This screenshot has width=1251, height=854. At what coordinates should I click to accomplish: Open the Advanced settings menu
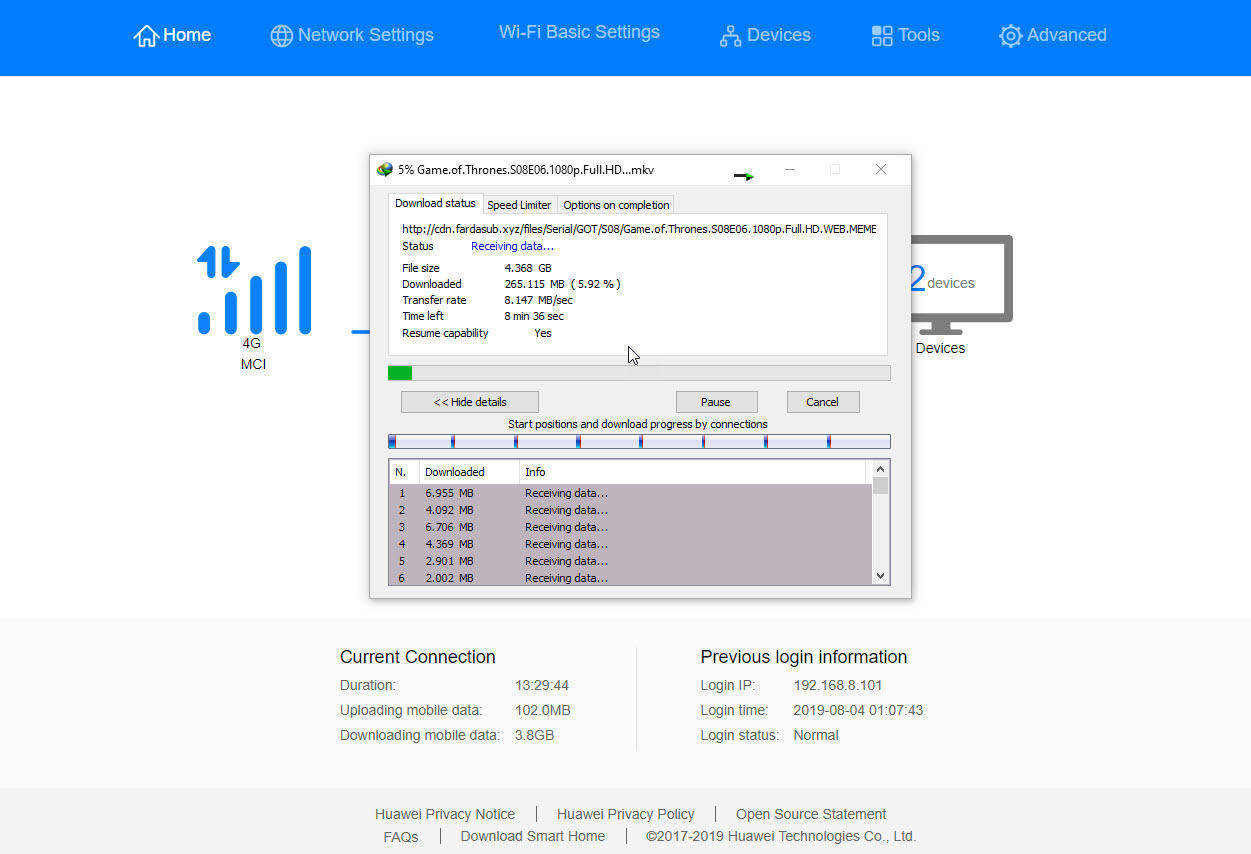(x=1053, y=35)
